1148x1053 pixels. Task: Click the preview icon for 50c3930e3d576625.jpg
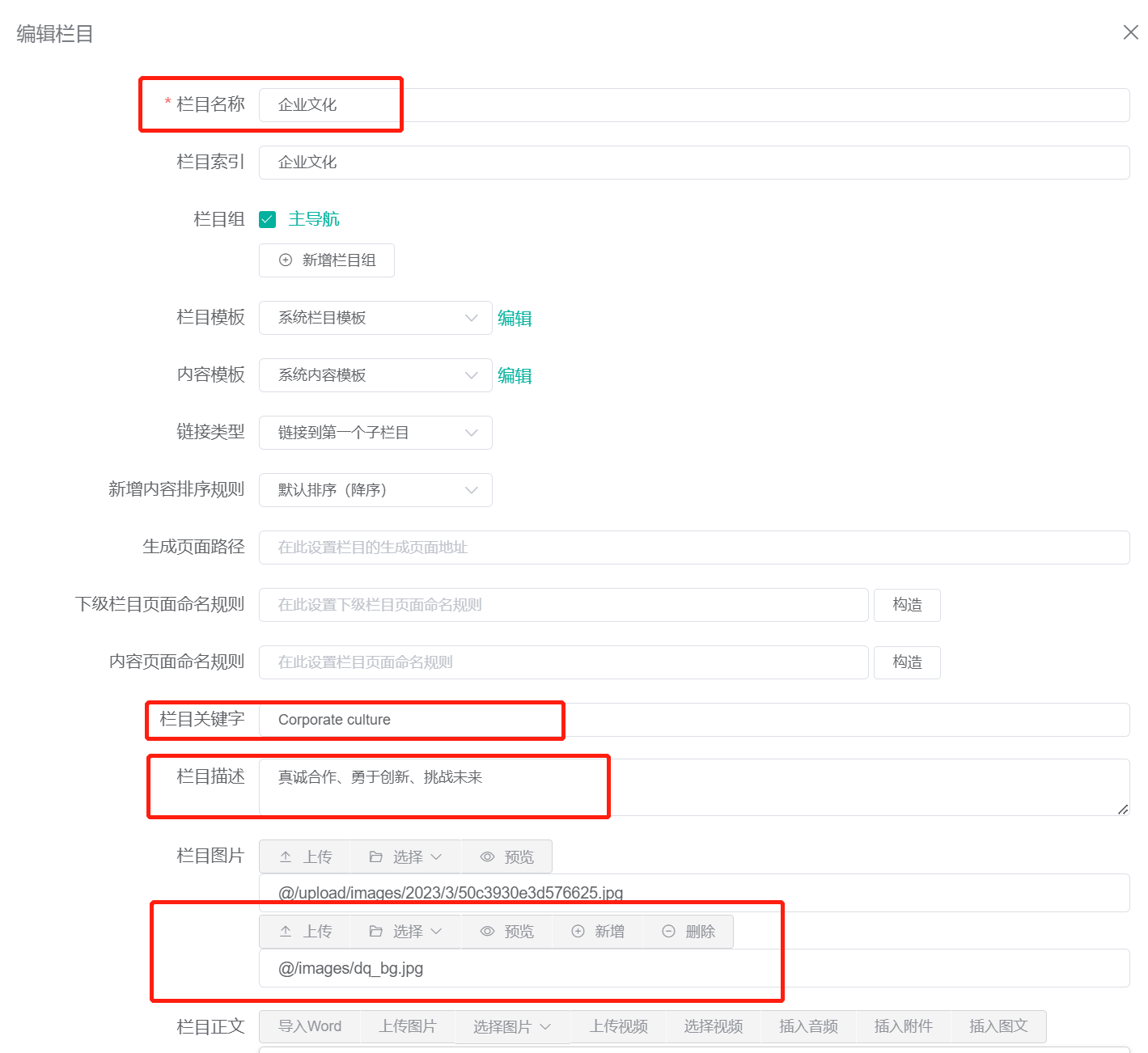486,856
